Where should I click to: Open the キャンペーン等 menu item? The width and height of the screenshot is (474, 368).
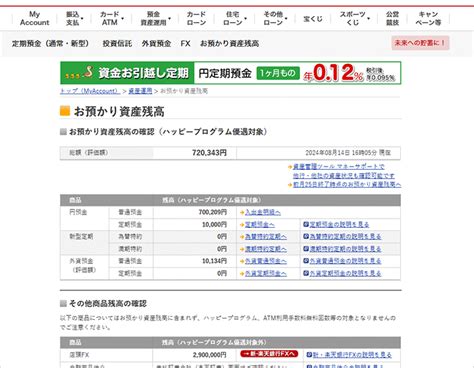[x=428, y=18]
